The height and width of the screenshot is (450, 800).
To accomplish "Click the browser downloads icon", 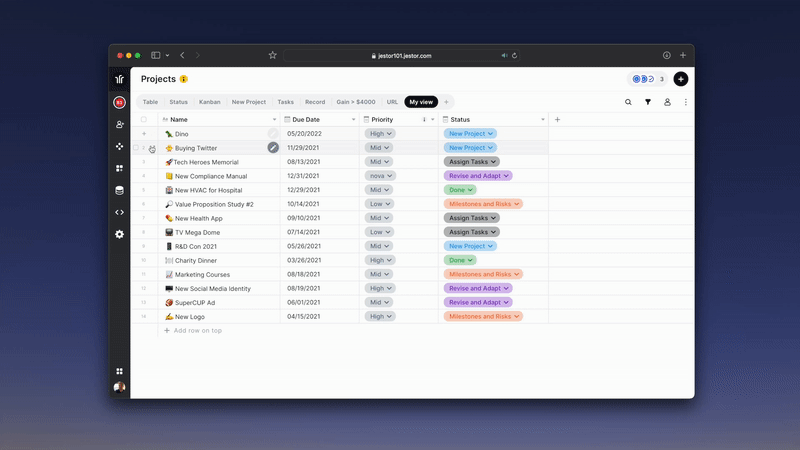I will pos(666,55).
